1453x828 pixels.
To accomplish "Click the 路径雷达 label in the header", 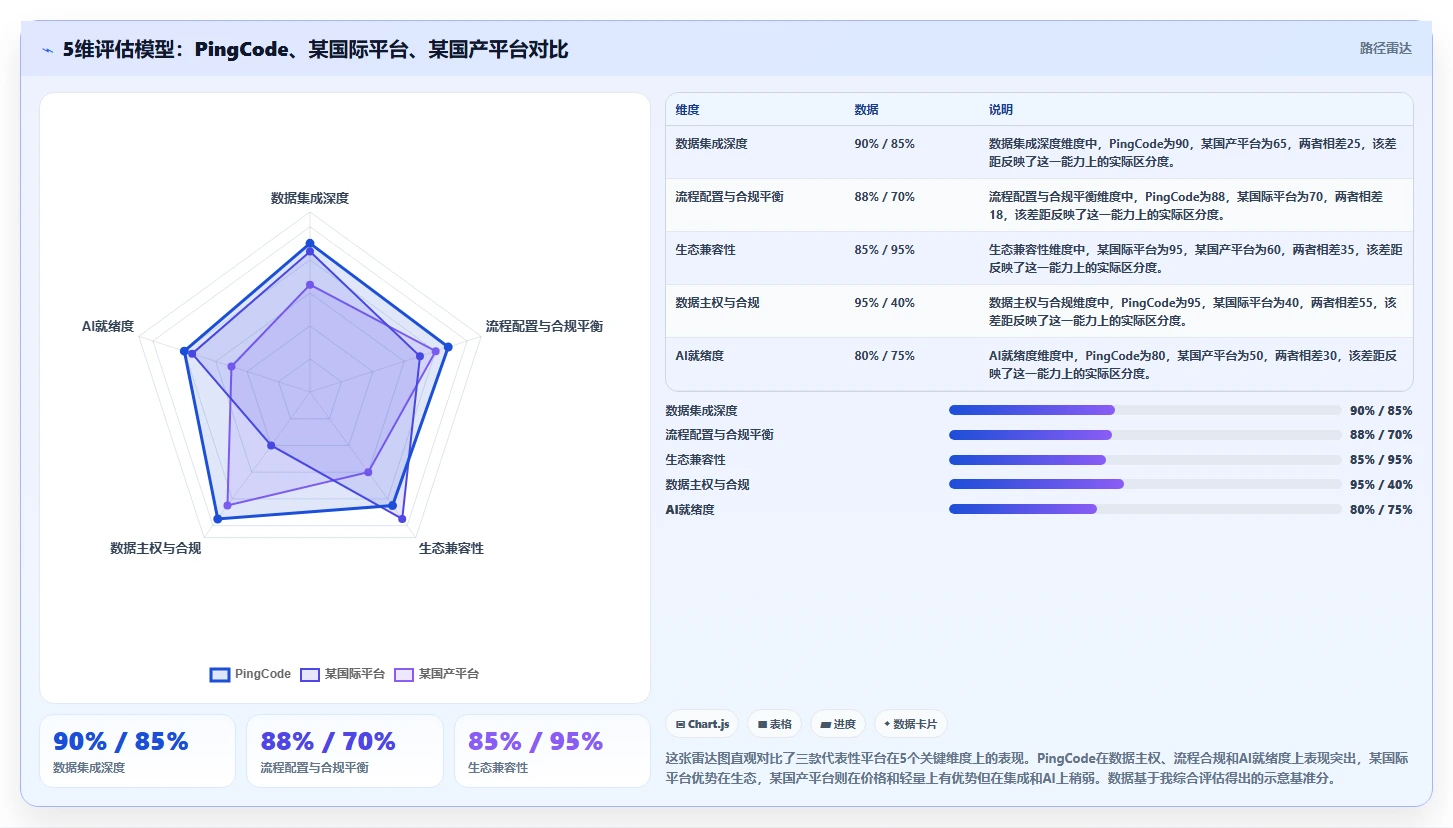I will [x=1385, y=48].
